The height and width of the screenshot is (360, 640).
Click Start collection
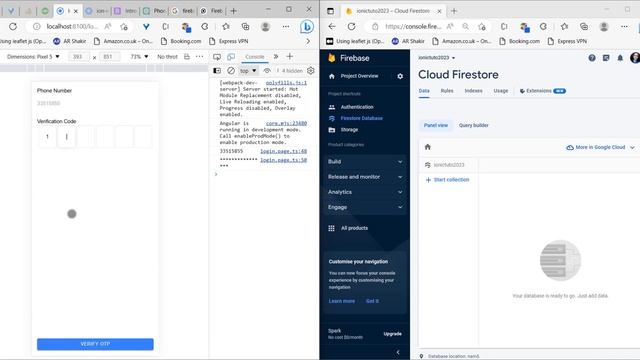tap(447, 180)
